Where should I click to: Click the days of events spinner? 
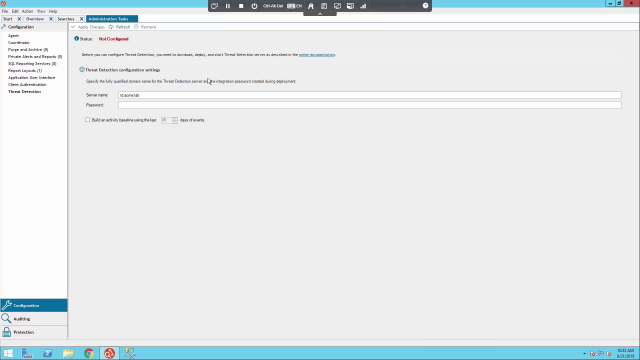(169, 120)
